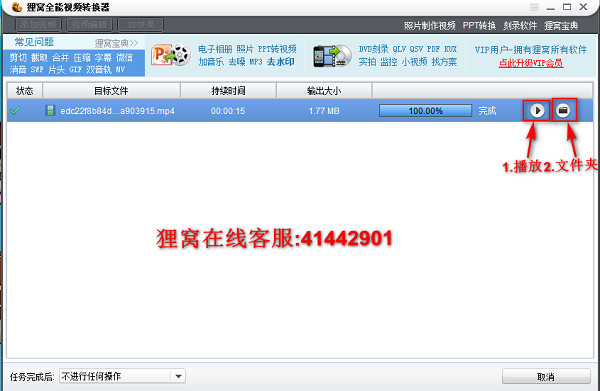
Task: Click the 目标文件 column header
Action: [x=111, y=91]
